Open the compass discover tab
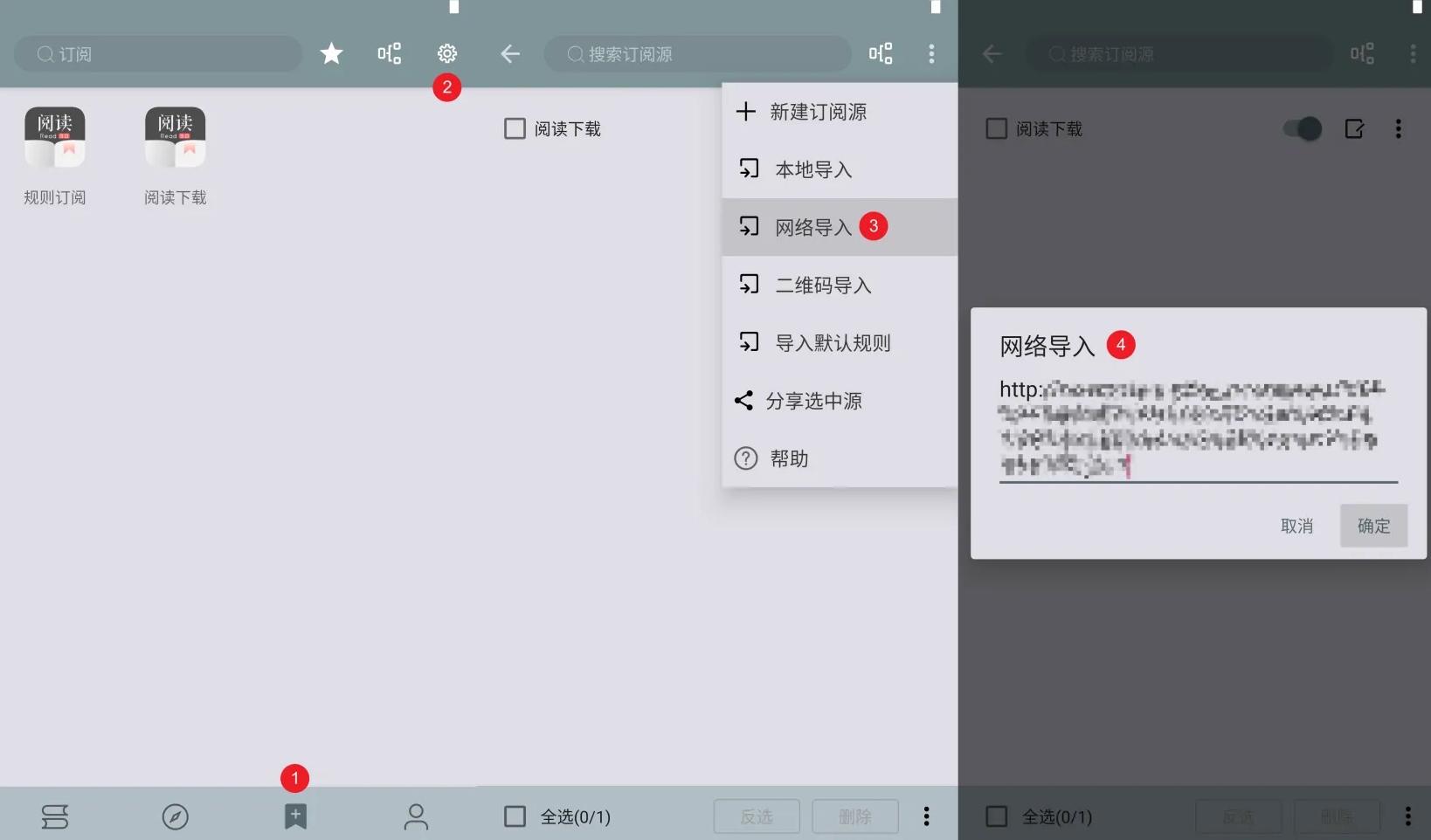 tap(176, 816)
